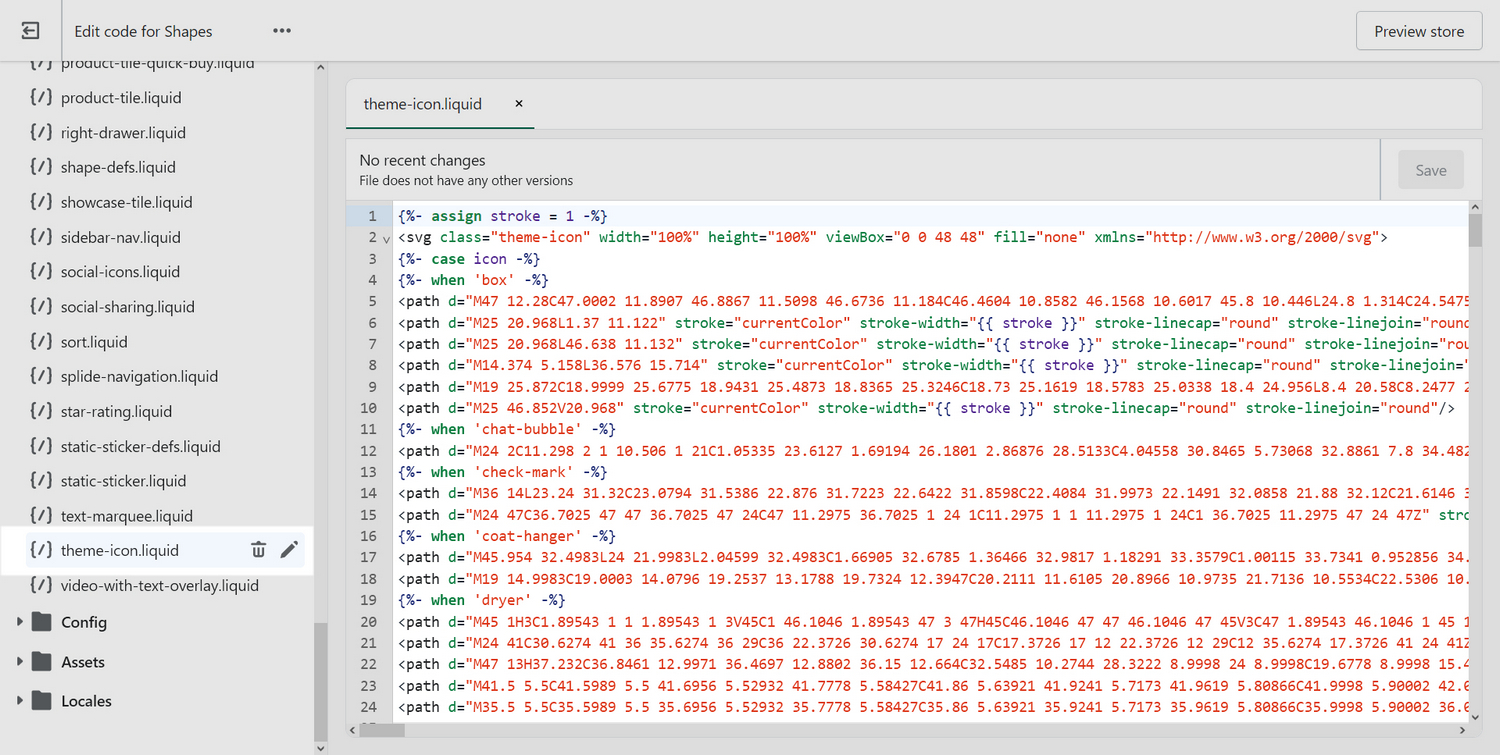1500x755 pixels.
Task: Open showcase-tile.liquid file
Action: (x=126, y=202)
